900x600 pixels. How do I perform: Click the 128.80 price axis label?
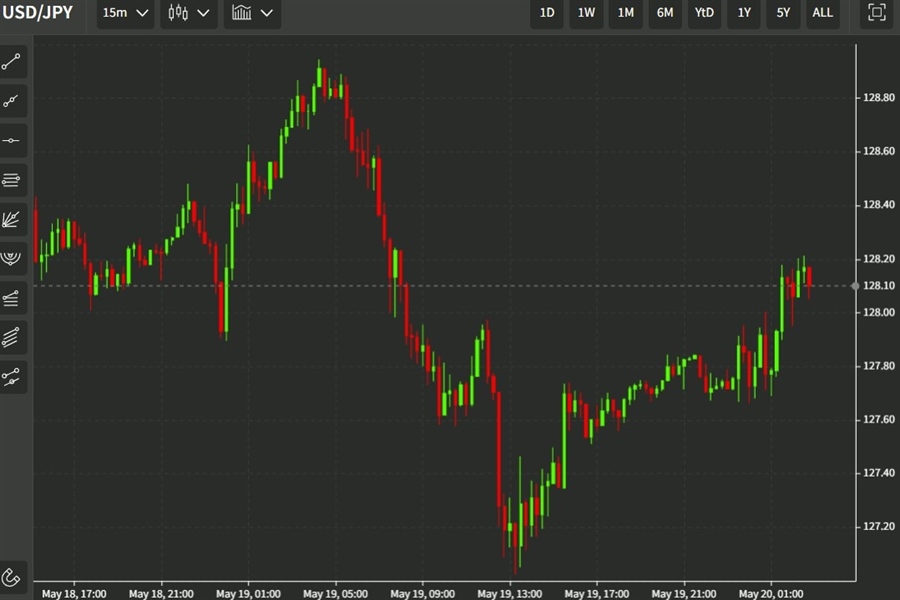879,98
